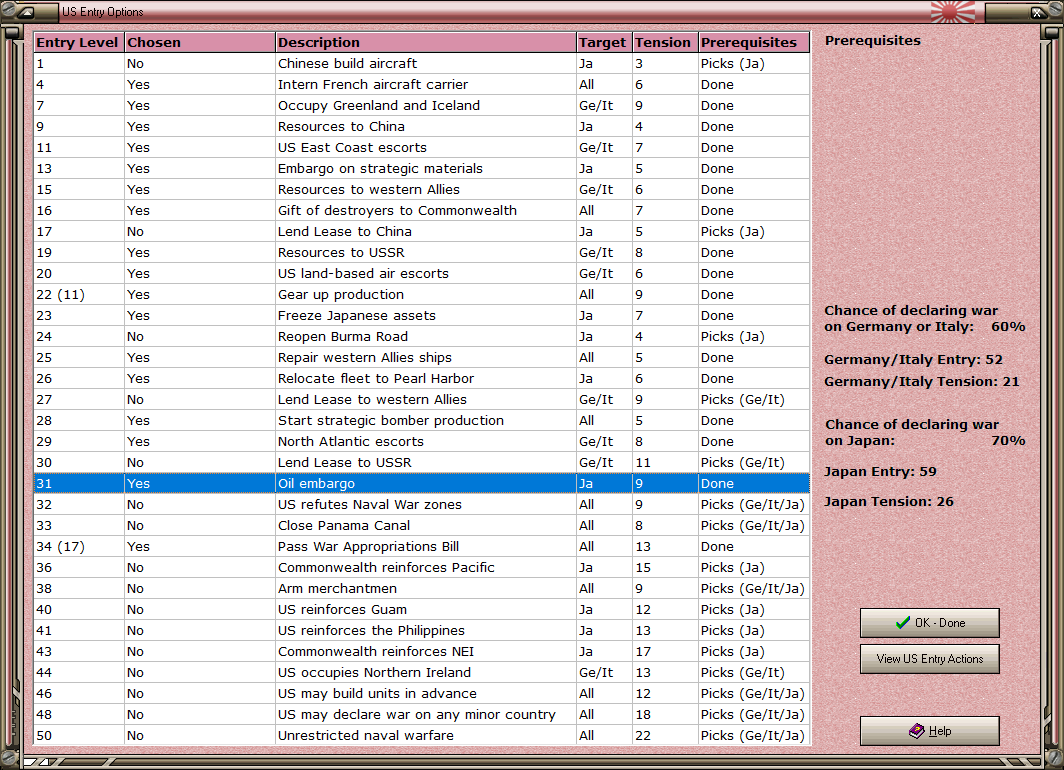This screenshot has height=770, width=1064.
Task: Select Resources to western Allies
Action: (421, 189)
